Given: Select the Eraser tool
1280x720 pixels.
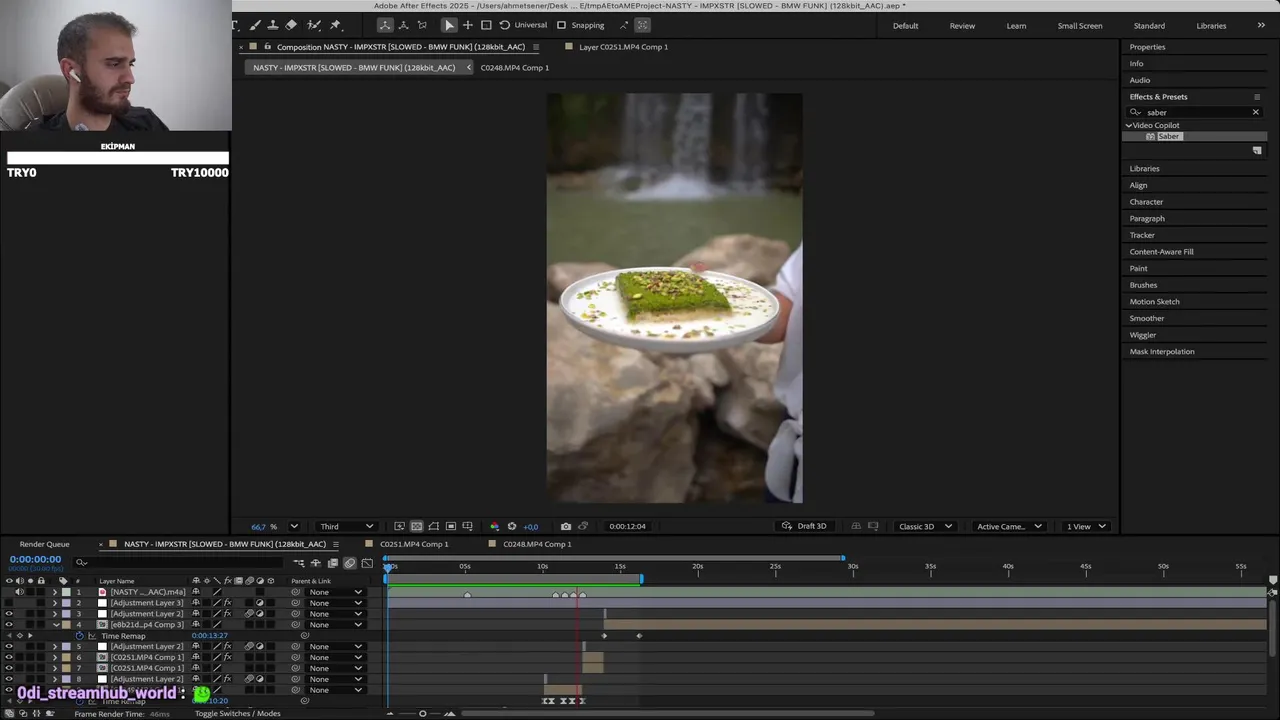Looking at the screenshot, I should point(291,25).
